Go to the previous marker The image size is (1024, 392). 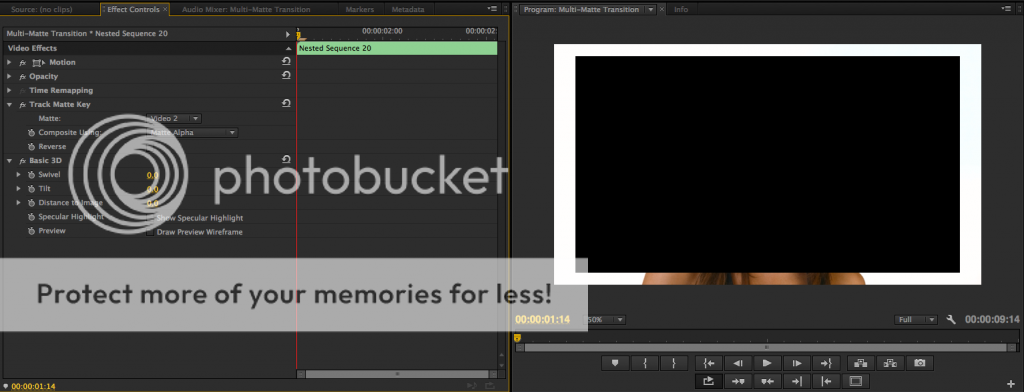coord(767,381)
